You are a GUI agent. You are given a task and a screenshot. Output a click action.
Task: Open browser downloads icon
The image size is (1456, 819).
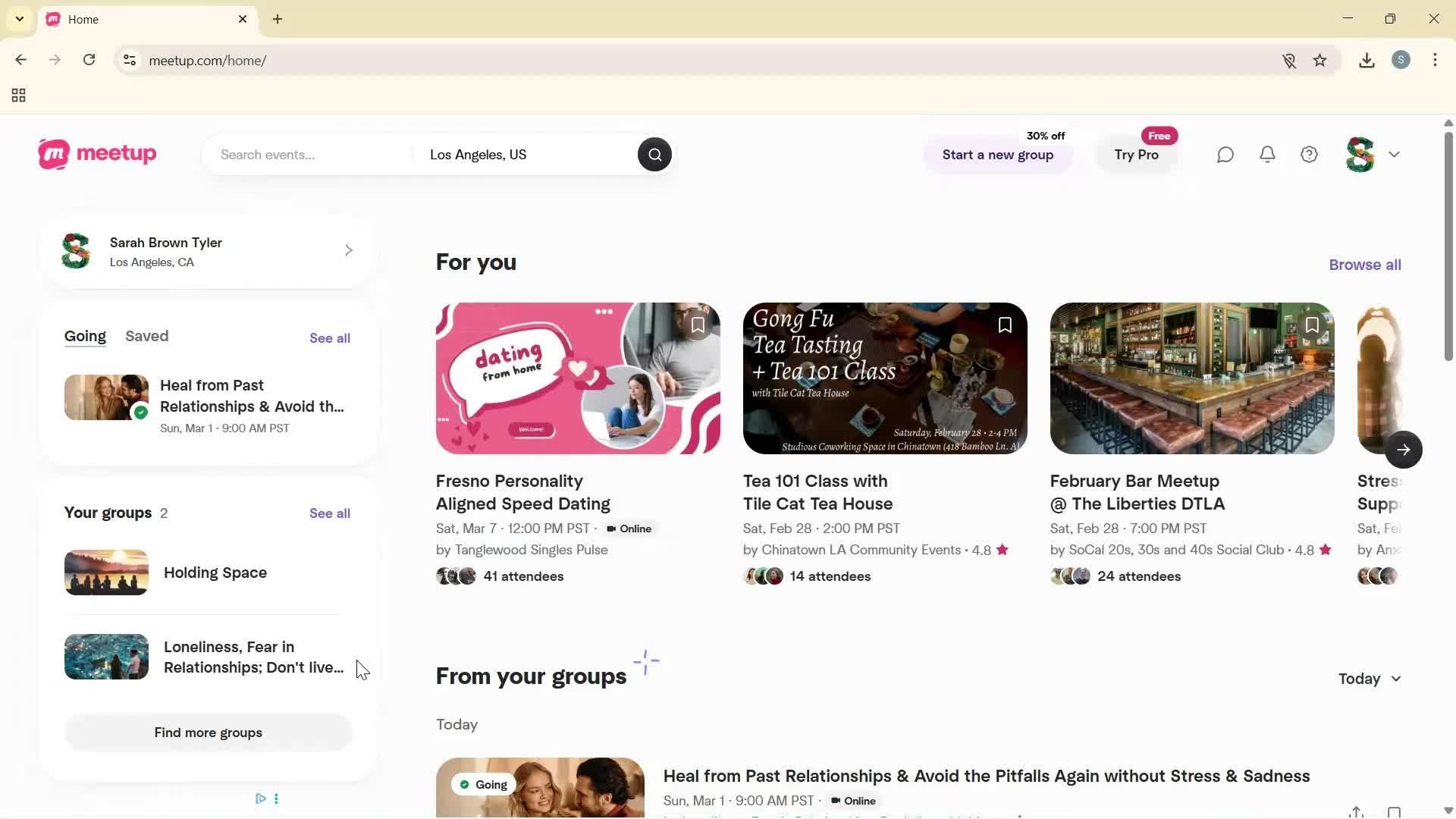point(1367,61)
